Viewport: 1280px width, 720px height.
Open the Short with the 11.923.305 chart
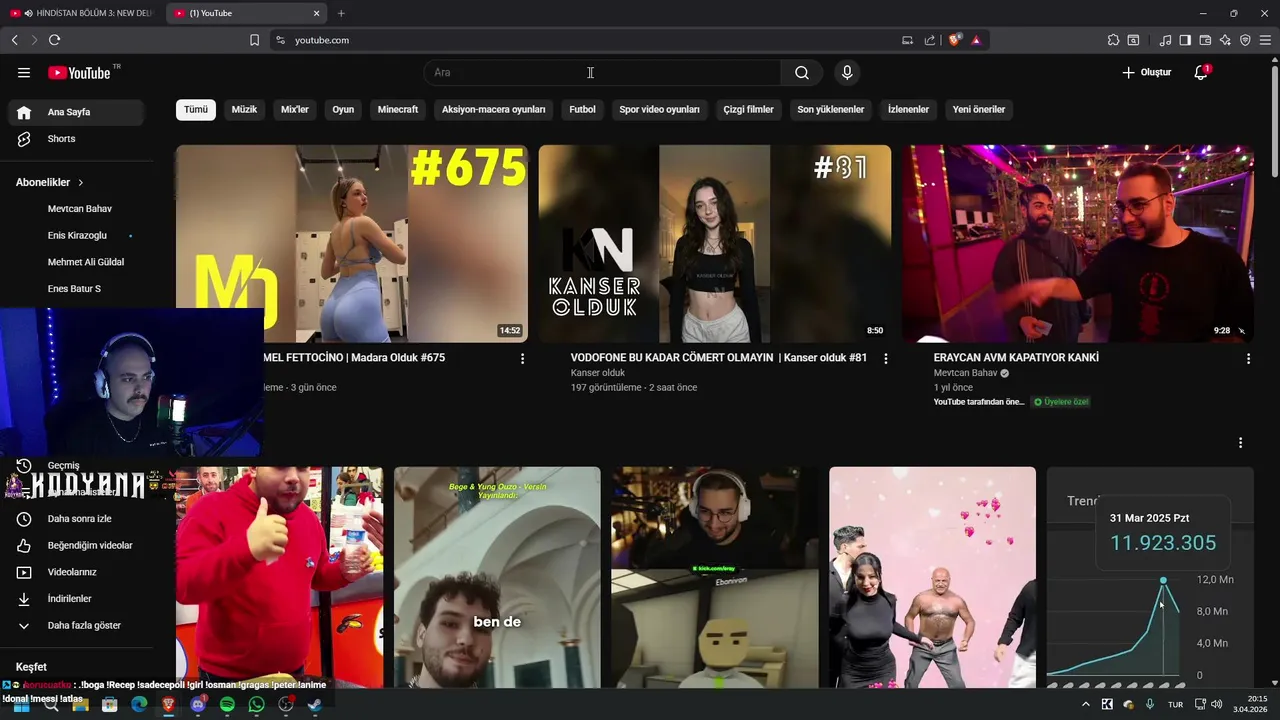point(1150,577)
